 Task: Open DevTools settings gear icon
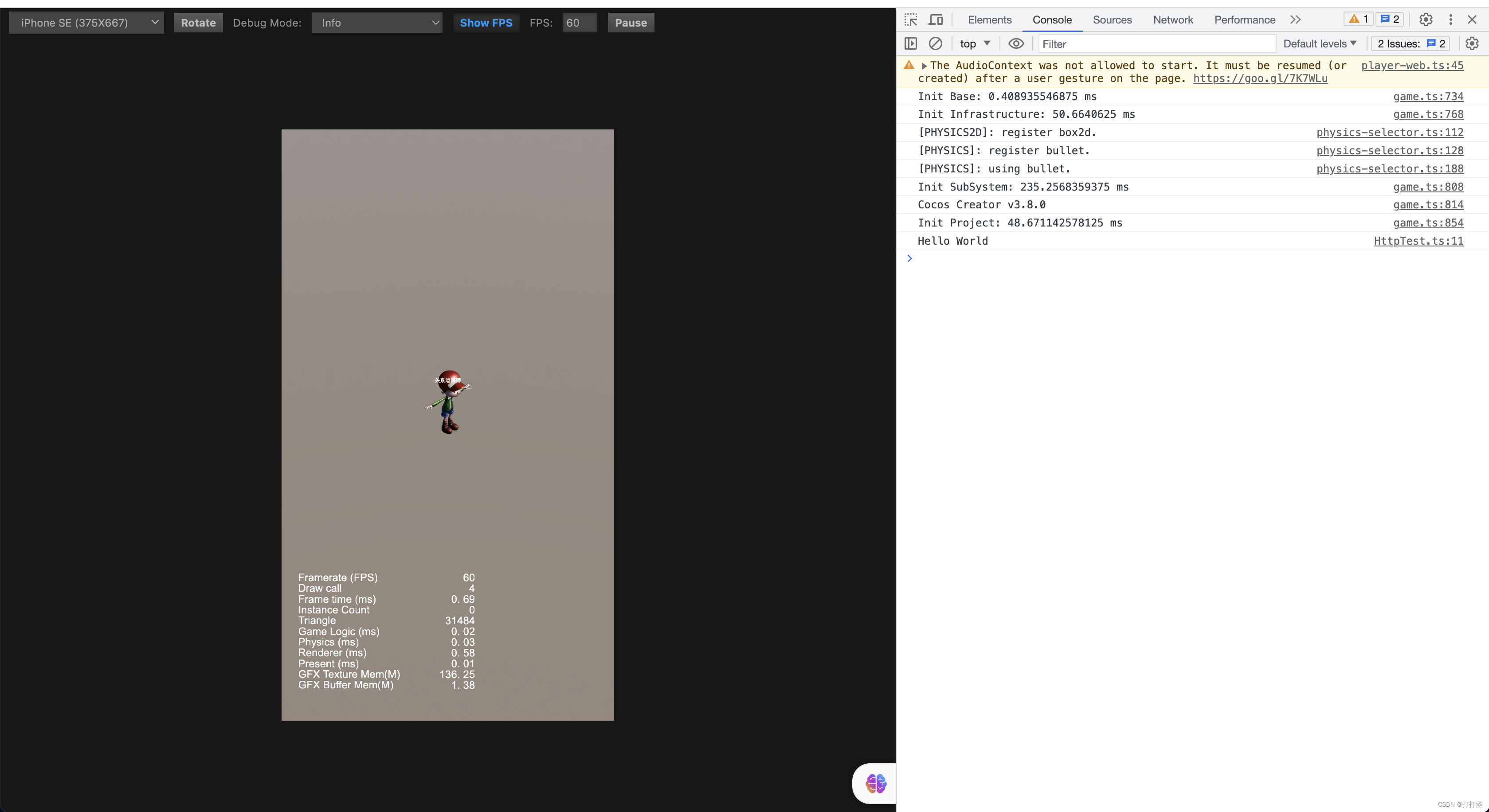[1426, 20]
